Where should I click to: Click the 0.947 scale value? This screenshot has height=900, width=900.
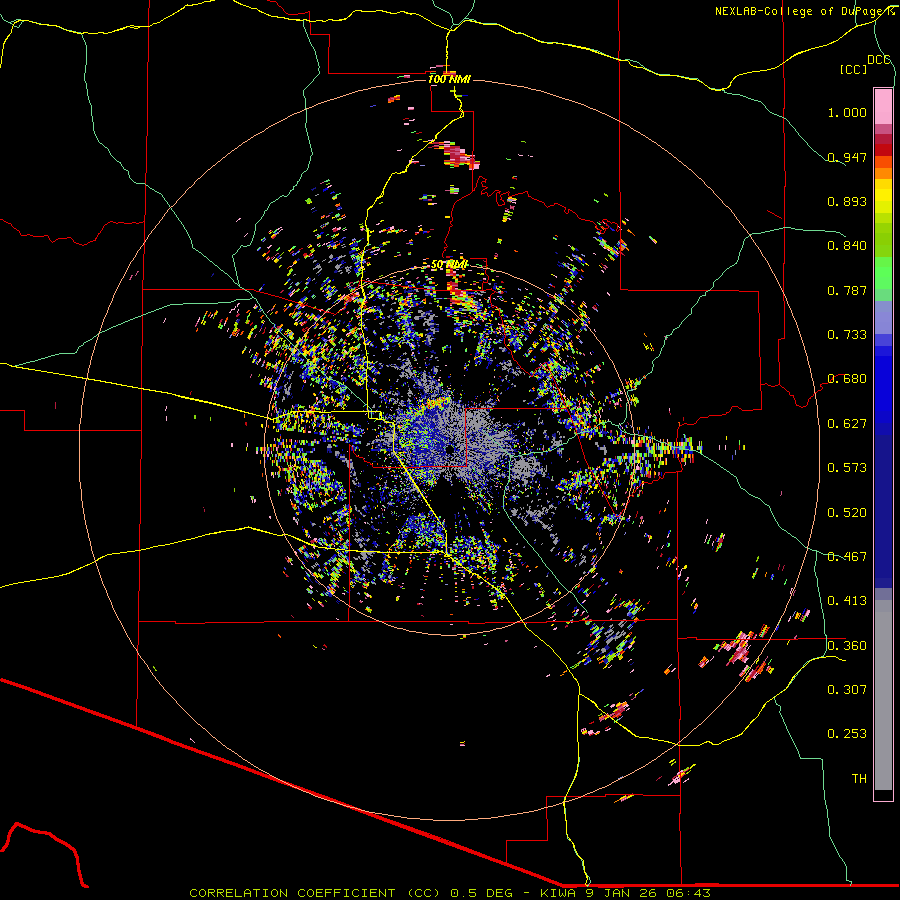click(x=847, y=157)
